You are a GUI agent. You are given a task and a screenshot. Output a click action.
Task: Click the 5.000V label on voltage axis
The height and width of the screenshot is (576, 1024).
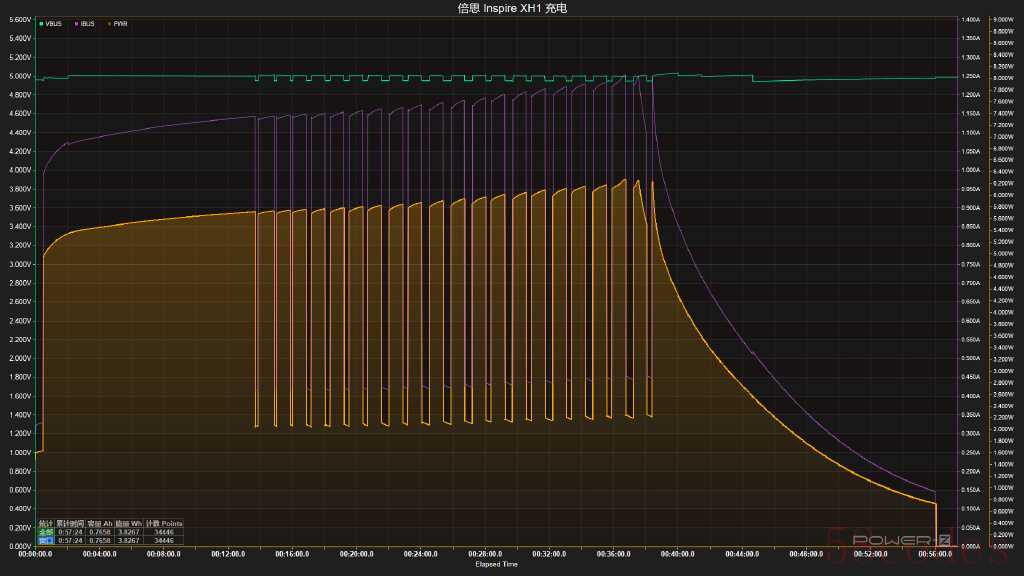coord(18,76)
